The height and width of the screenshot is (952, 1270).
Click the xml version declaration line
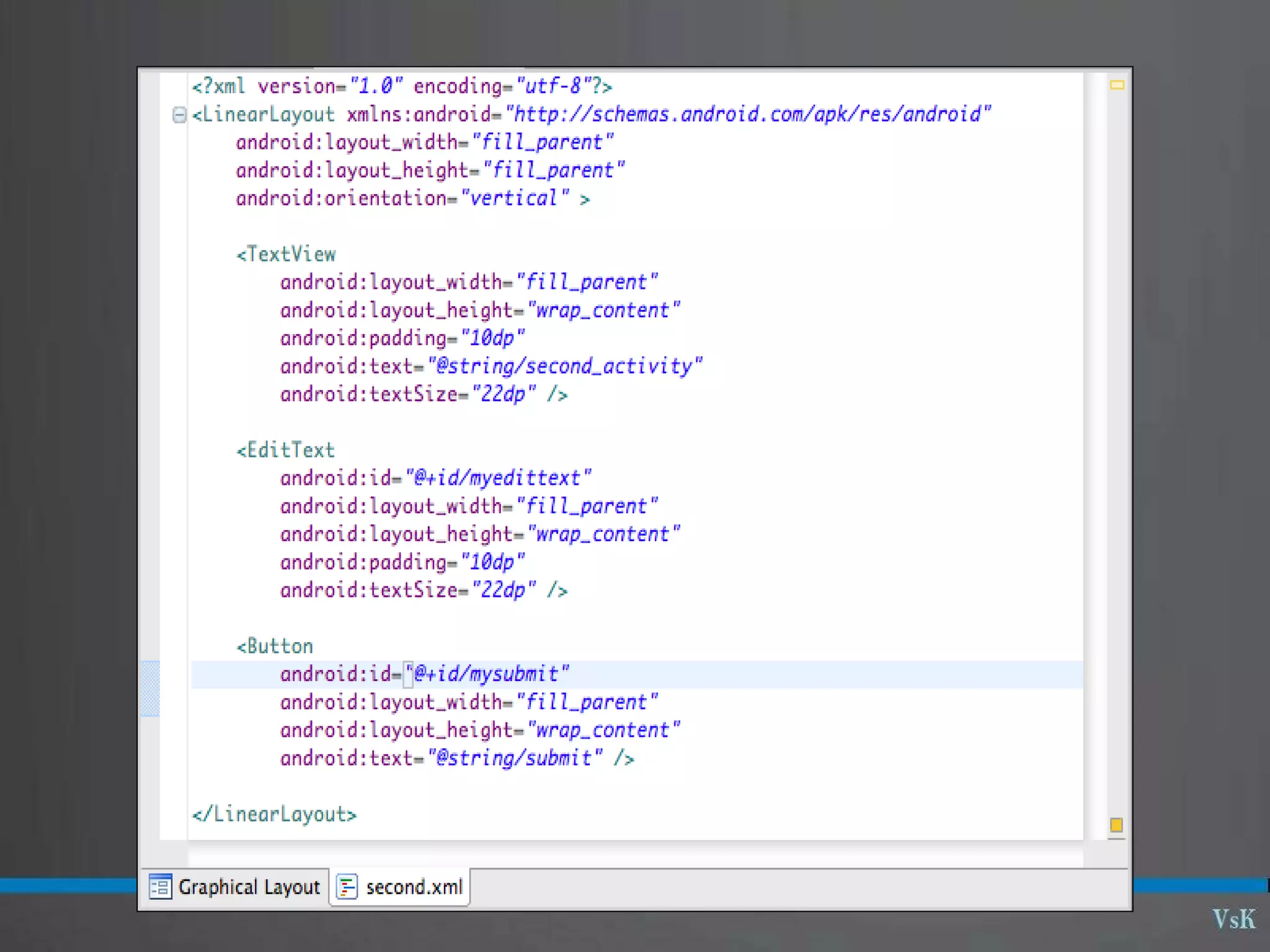(x=402, y=86)
